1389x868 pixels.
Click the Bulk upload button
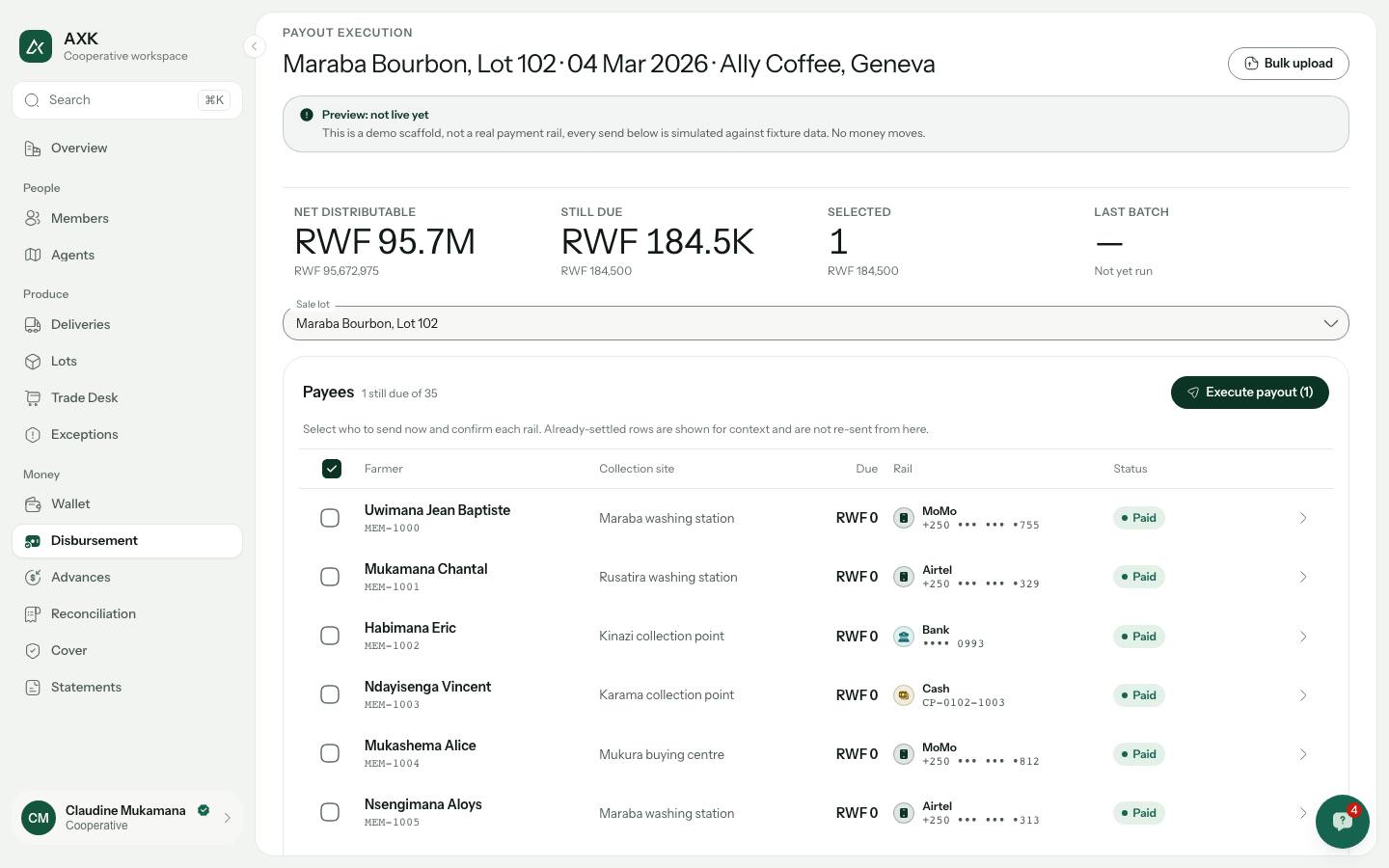[x=1289, y=64]
